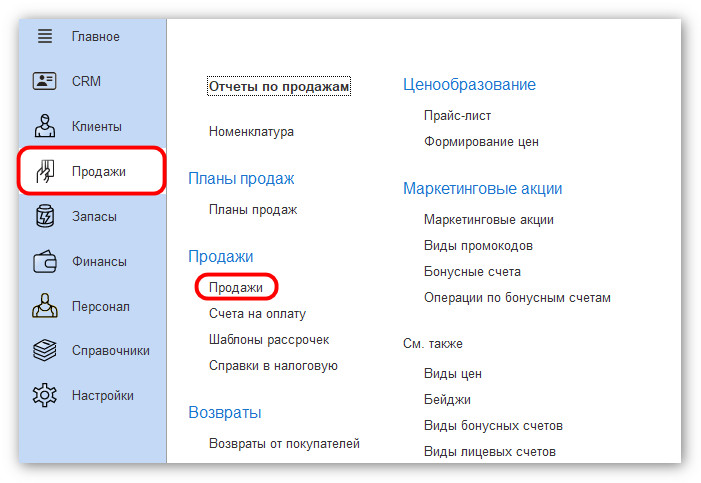The width and height of the screenshot is (701, 483).
Task: Open Бейджи
Action: 448,399
